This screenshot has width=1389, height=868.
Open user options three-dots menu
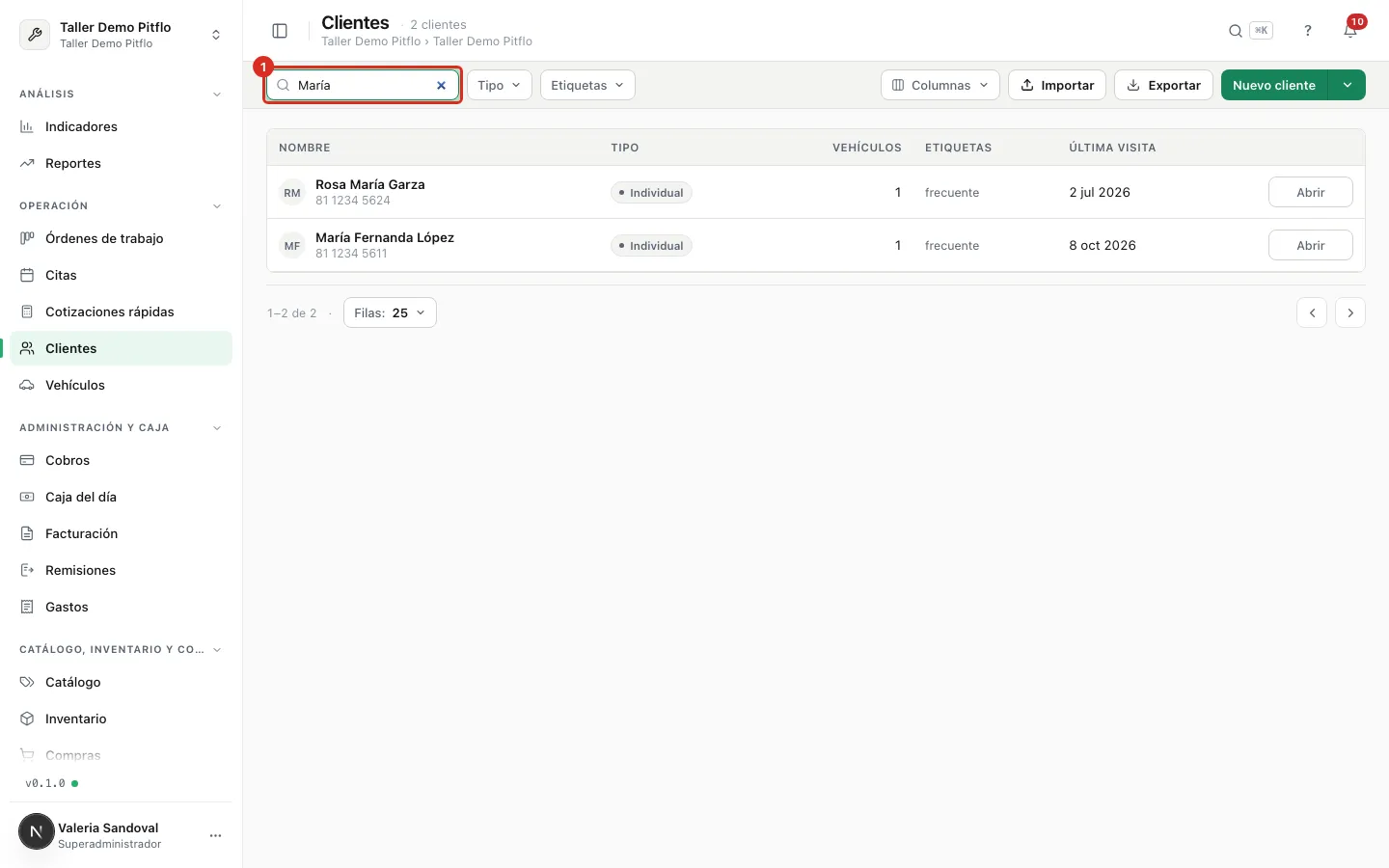click(x=216, y=835)
